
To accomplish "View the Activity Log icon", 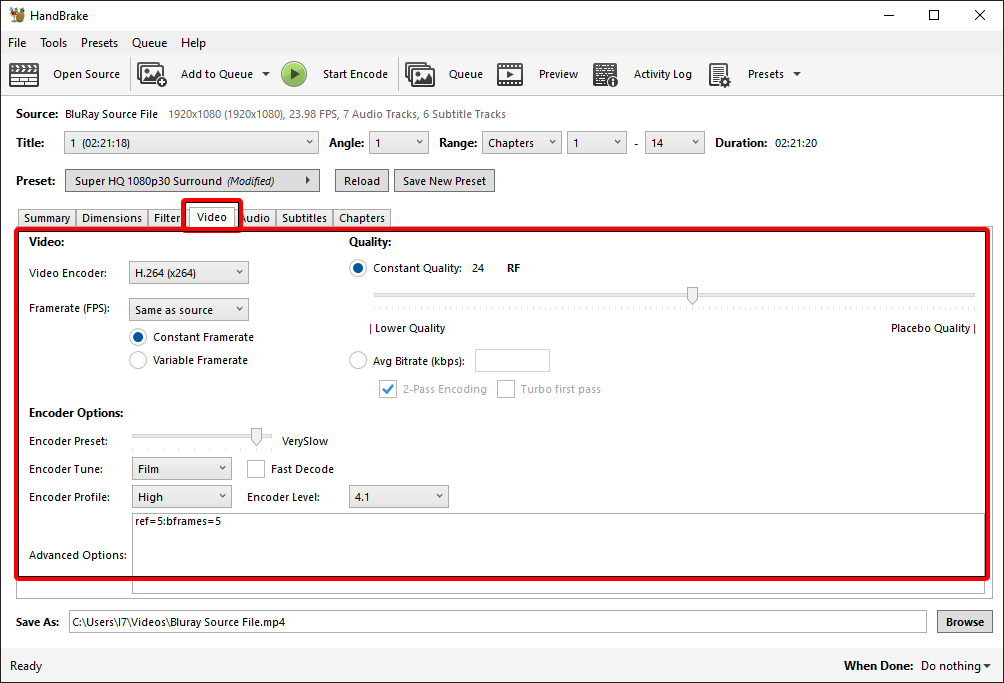I will [x=605, y=74].
